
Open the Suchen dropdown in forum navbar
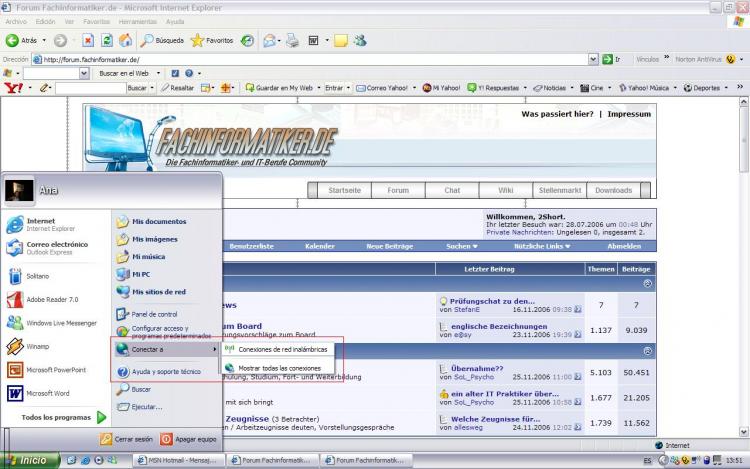[462, 246]
